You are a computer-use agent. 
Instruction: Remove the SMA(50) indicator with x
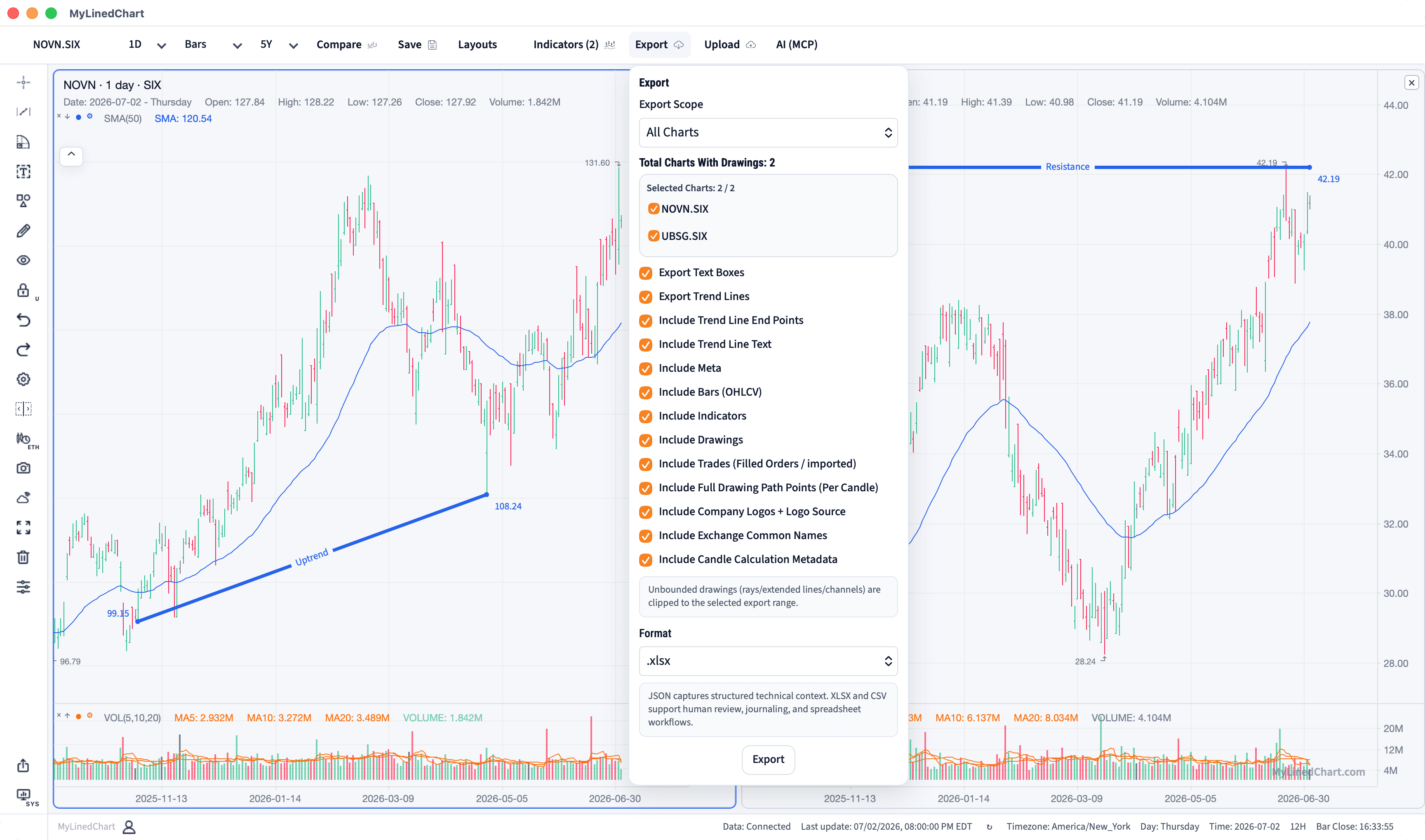[59, 117]
